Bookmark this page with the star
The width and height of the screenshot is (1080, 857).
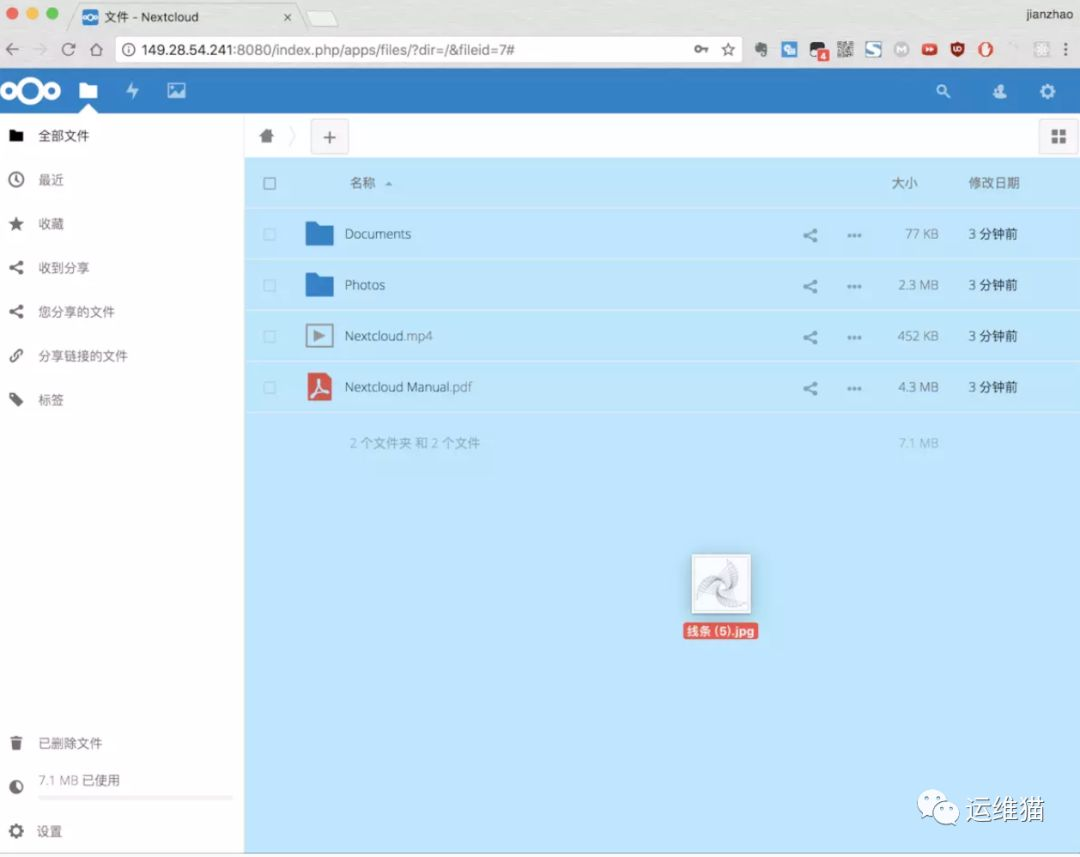point(728,50)
